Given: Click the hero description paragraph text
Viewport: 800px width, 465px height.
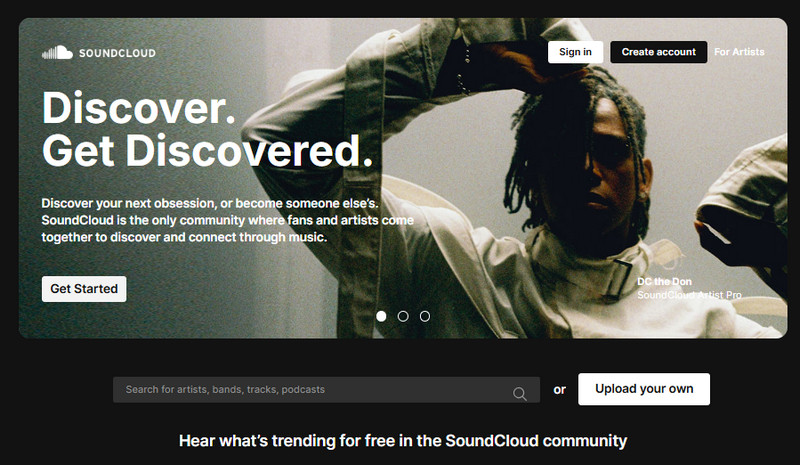Looking at the screenshot, I should click(228, 221).
